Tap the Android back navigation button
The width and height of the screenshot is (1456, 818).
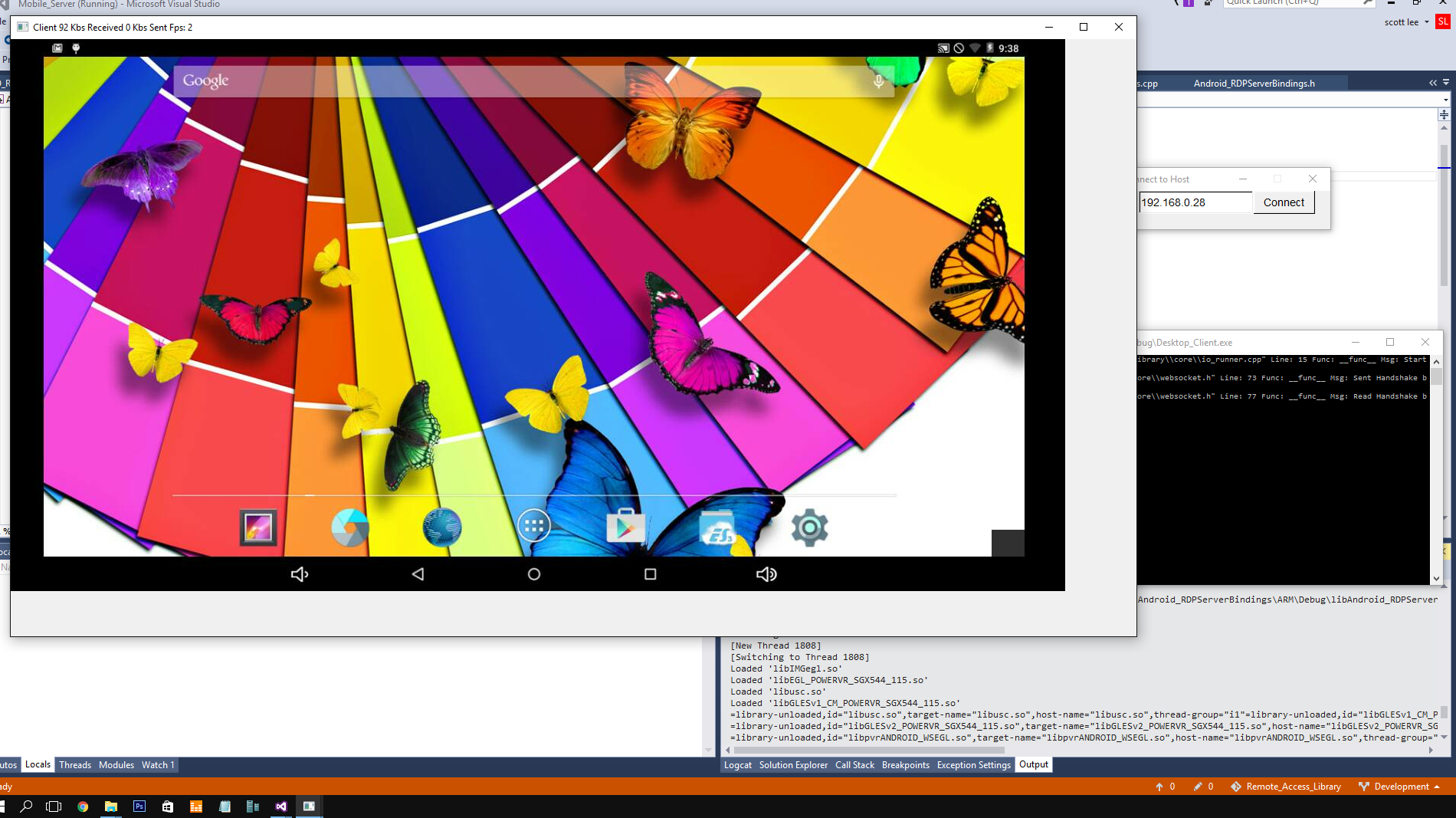(x=418, y=574)
